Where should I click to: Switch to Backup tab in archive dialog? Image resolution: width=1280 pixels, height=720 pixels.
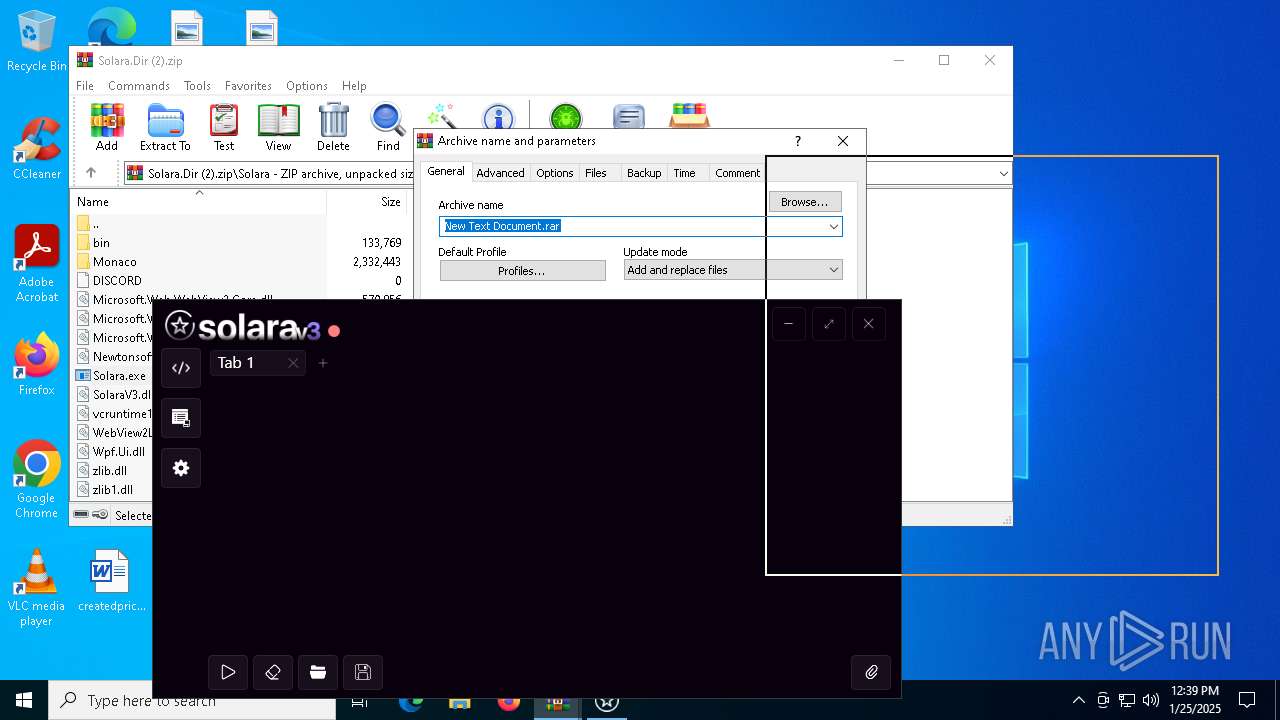click(644, 173)
